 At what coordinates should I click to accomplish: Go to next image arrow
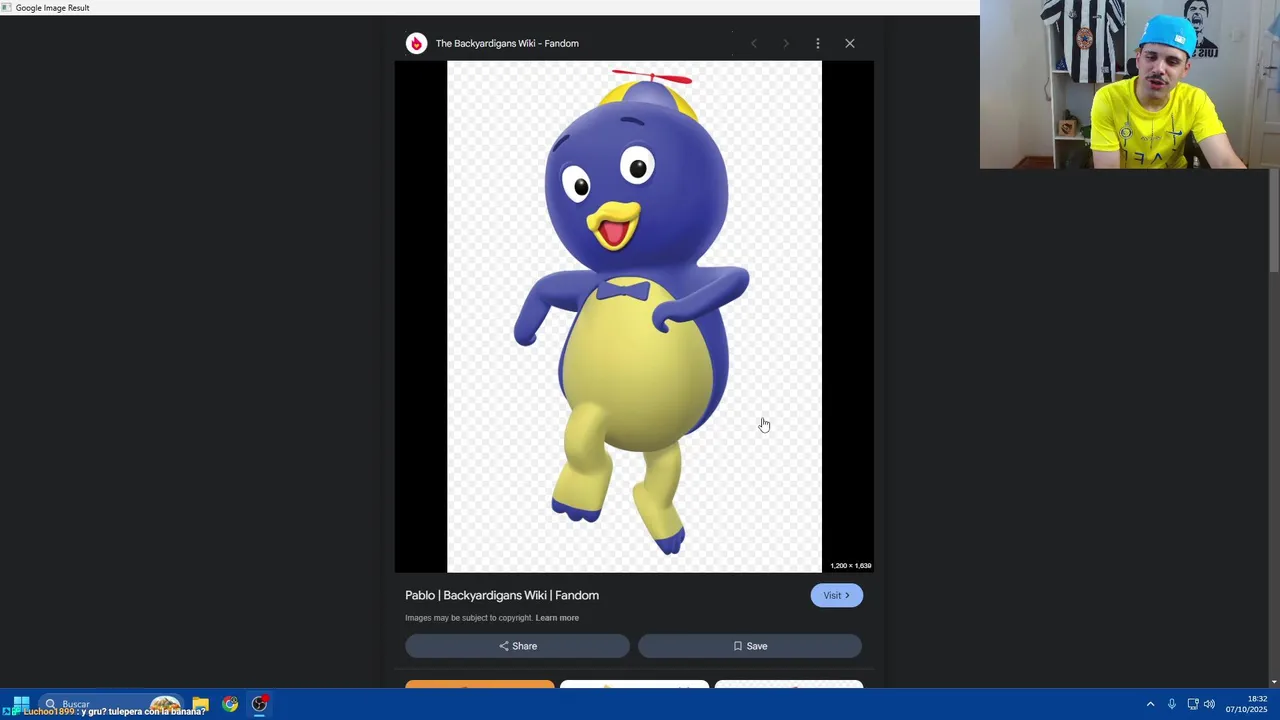(x=786, y=43)
